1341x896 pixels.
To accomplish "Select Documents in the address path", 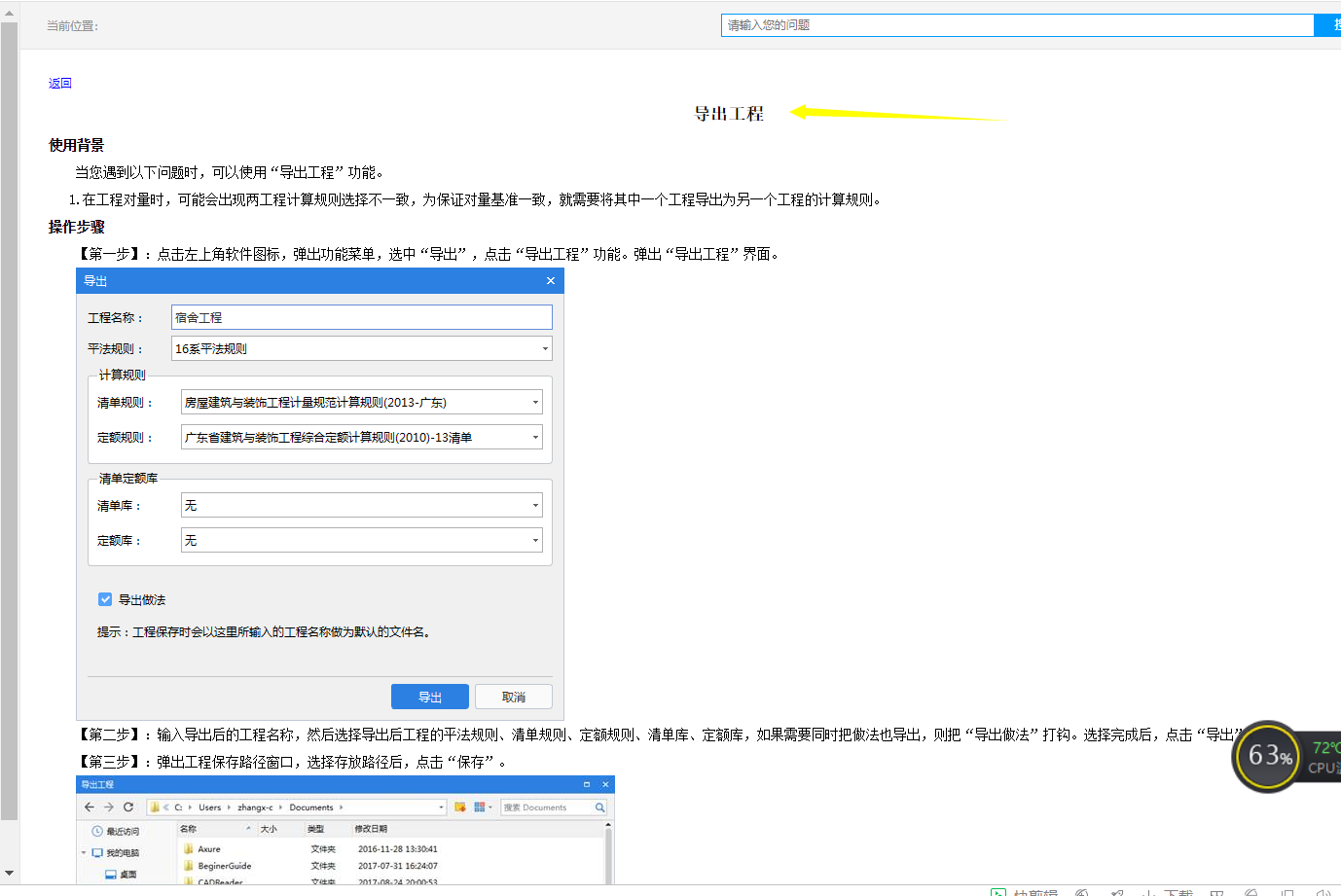I will pos(311,807).
